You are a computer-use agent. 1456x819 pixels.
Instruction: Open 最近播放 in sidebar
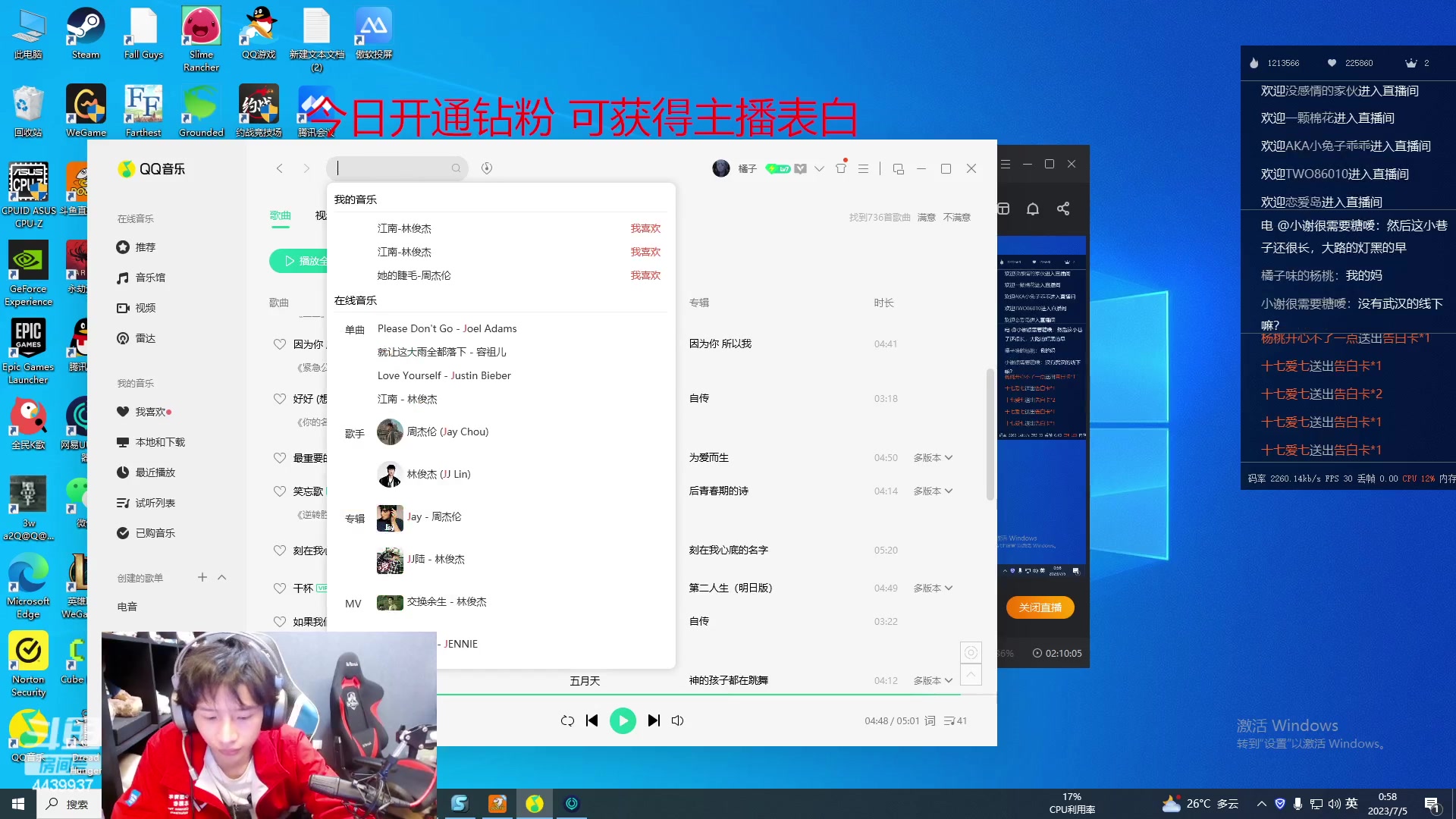tap(146, 472)
